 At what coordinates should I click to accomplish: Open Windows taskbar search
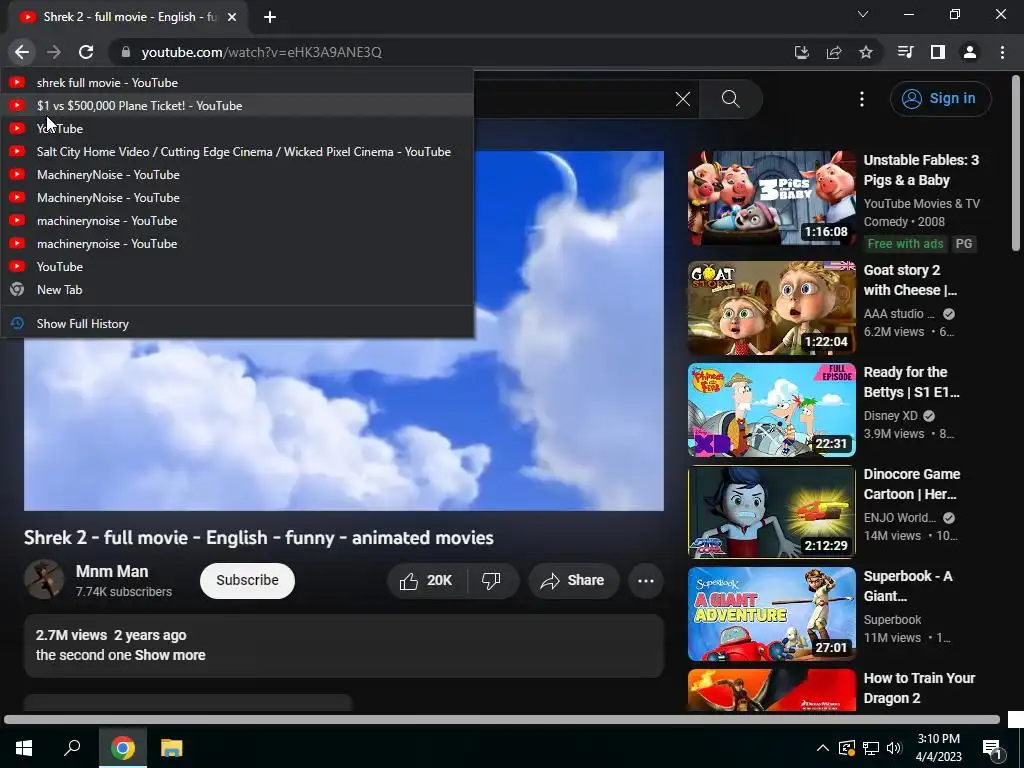(x=72, y=748)
